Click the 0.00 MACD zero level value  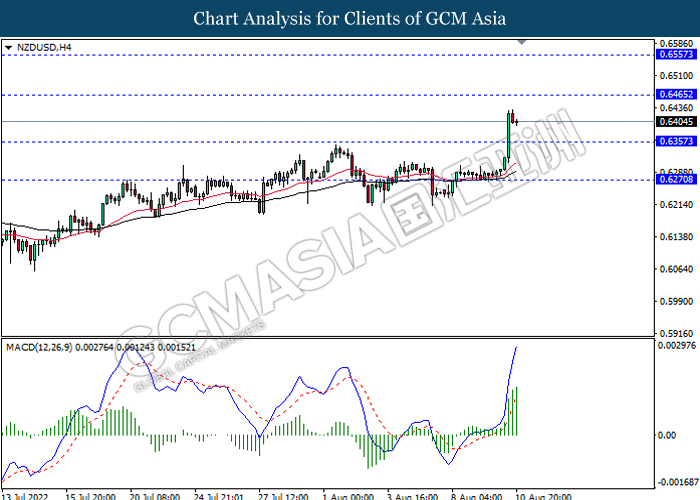(x=667, y=435)
